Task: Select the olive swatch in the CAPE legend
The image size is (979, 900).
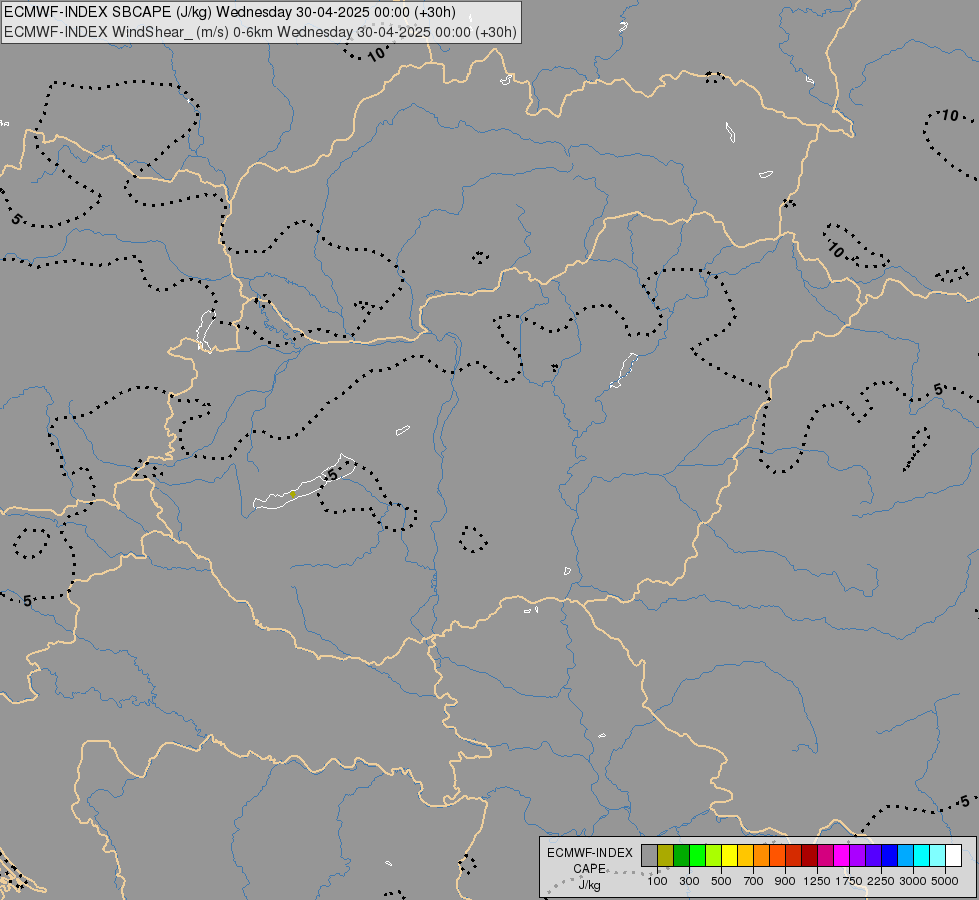Action: coord(666,855)
